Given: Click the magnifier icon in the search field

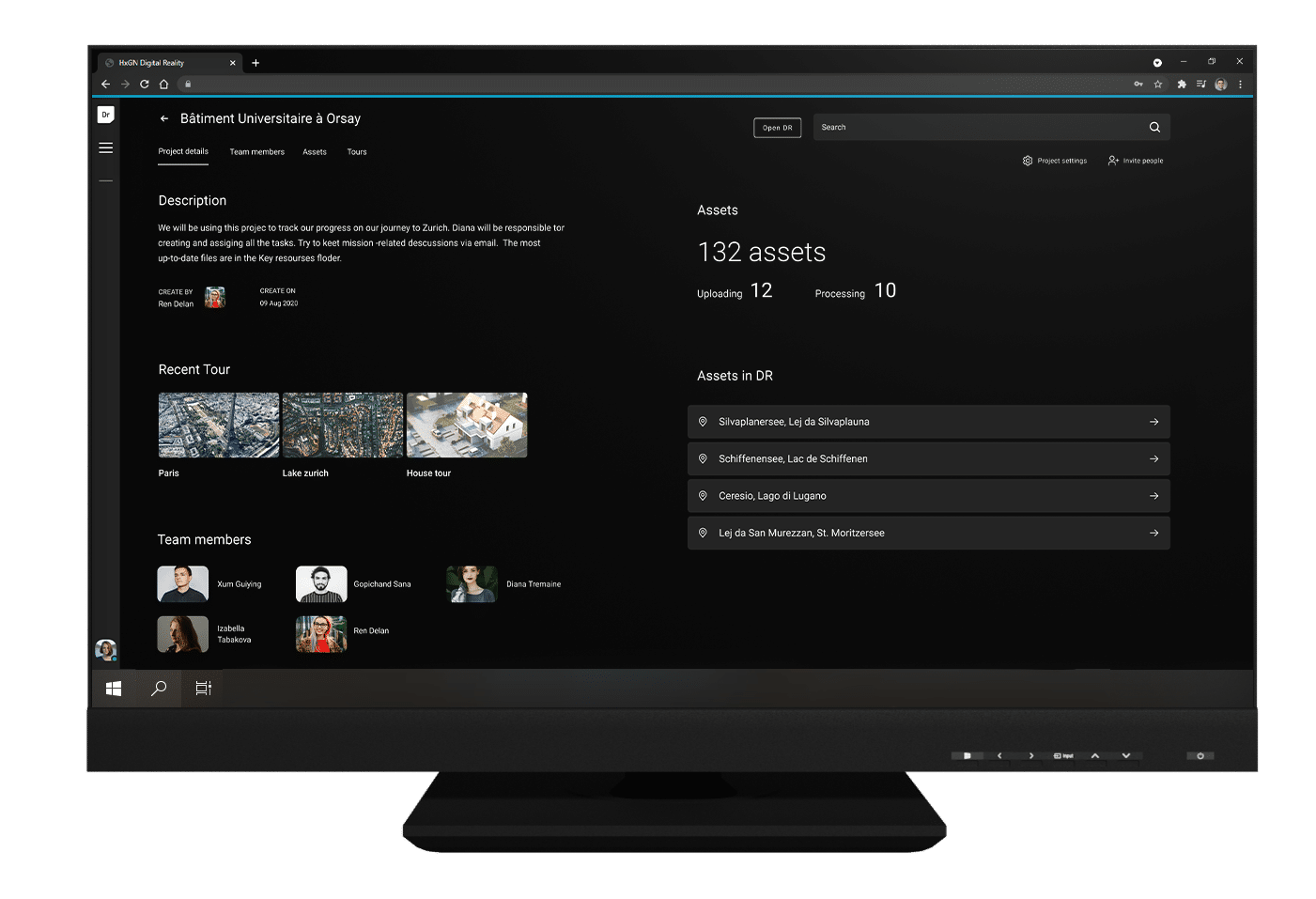Looking at the screenshot, I should [x=1154, y=128].
